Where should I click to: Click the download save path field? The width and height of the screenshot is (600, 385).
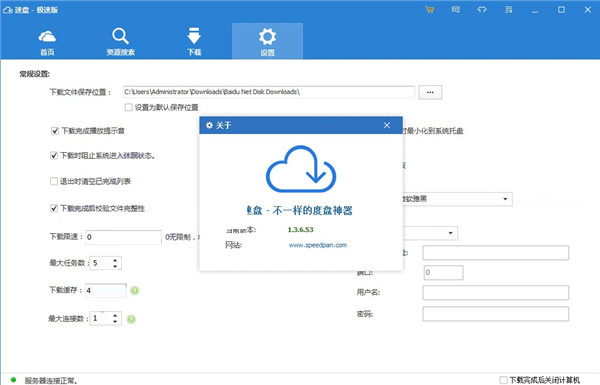coord(269,92)
